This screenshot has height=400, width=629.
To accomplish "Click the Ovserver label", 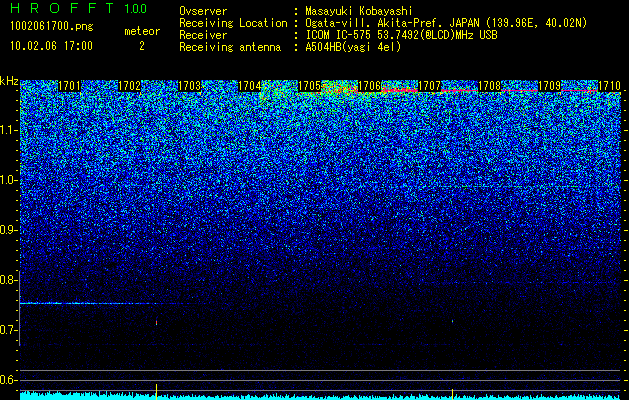I will pos(203,11).
